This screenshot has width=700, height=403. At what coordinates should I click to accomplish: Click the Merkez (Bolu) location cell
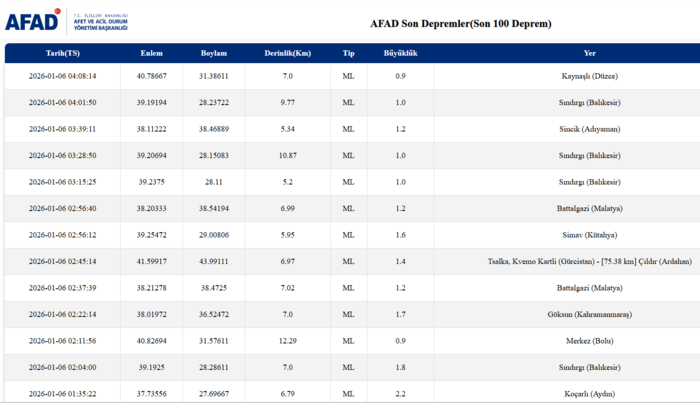point(590,341)
